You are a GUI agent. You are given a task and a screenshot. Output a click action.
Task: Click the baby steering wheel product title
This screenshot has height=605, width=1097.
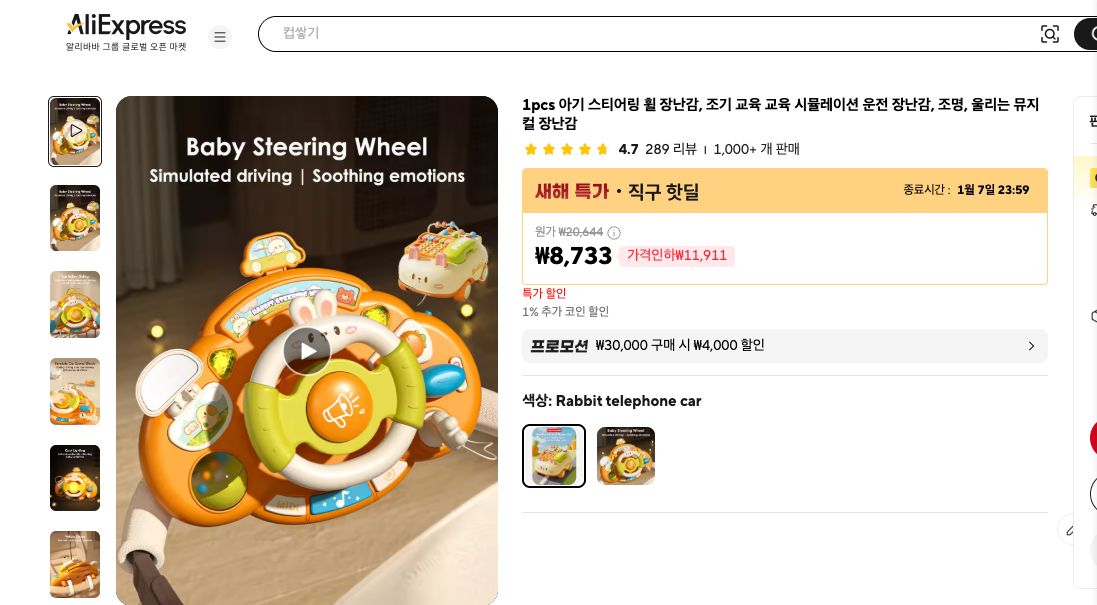pos(780,112)
